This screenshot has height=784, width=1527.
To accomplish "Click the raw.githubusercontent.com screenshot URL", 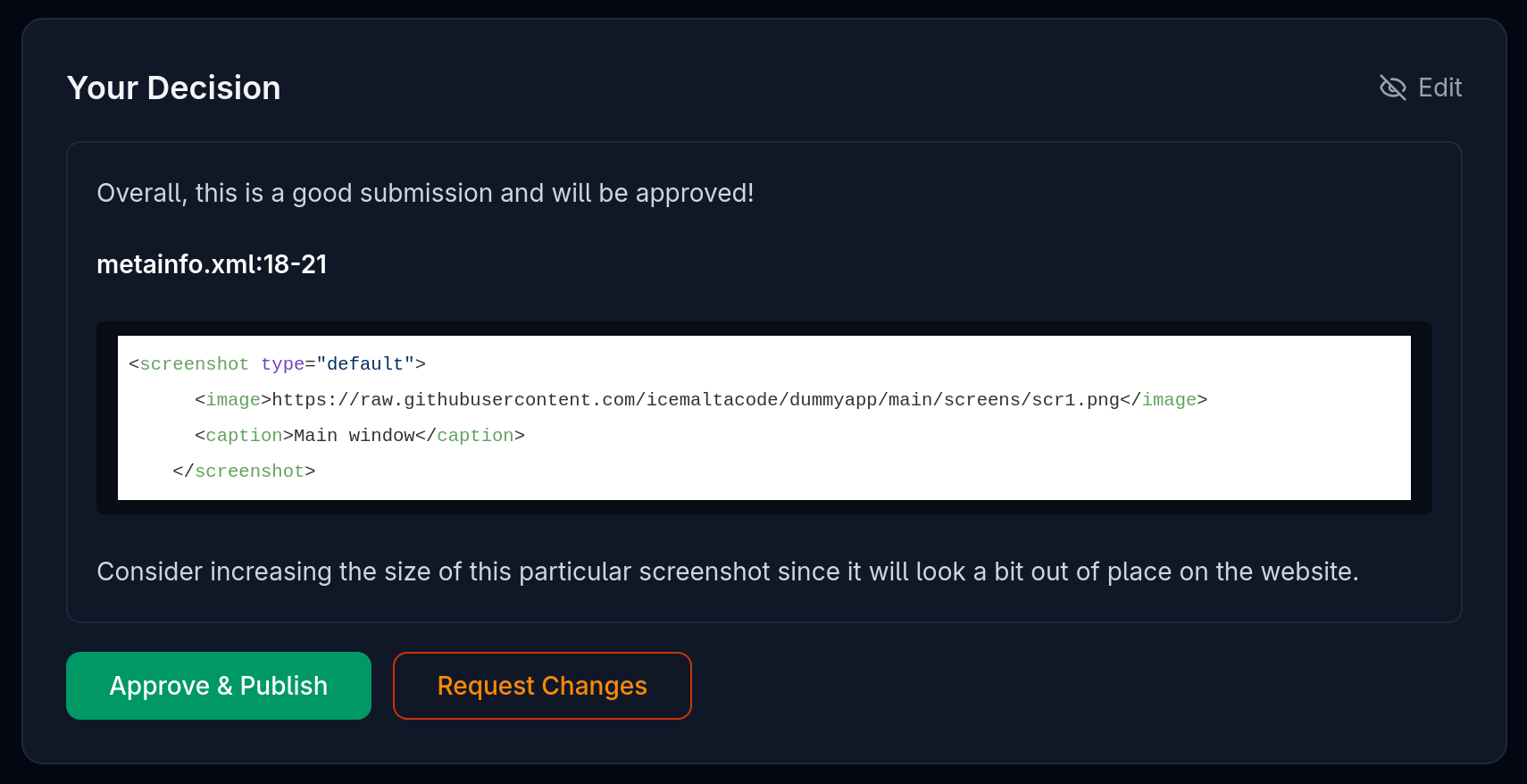I will pos(695,400).
